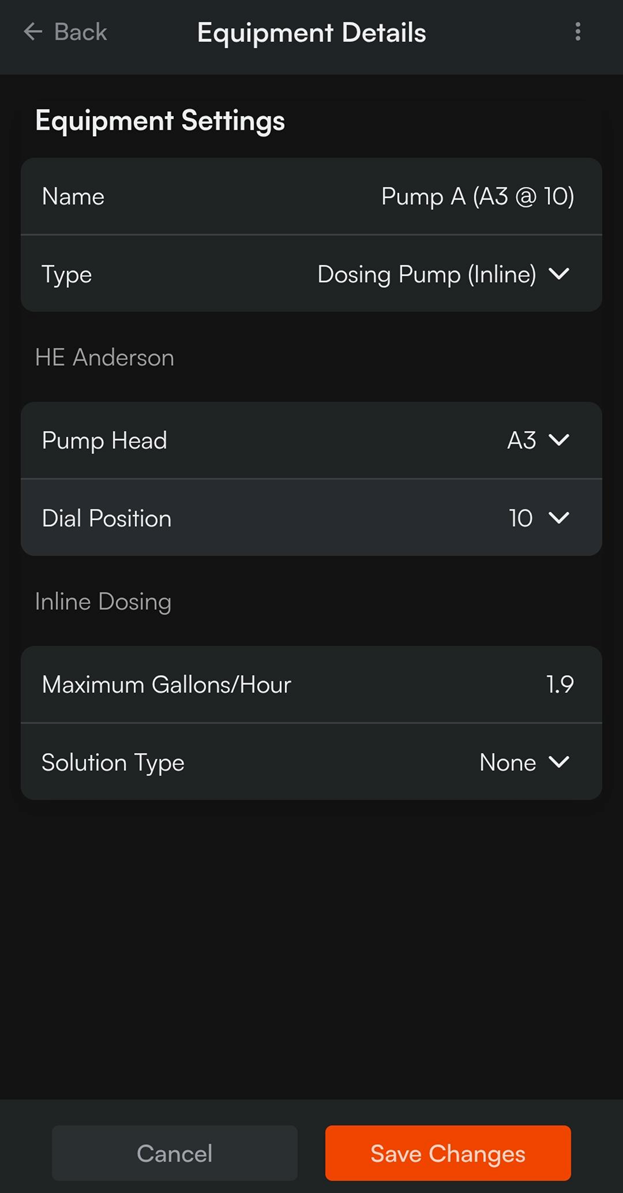Open the three-dot overflow menu
The height and width of the screenshot is (1193, 623).
click(577, 32)
